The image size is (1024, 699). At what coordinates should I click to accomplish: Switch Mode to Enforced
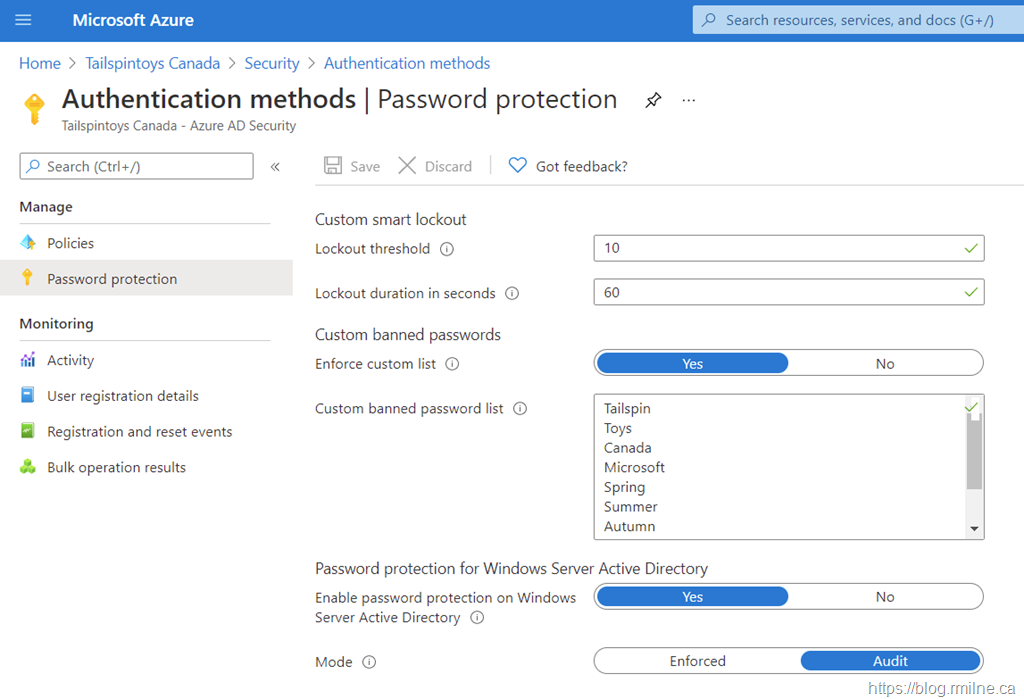coord(697,661)
